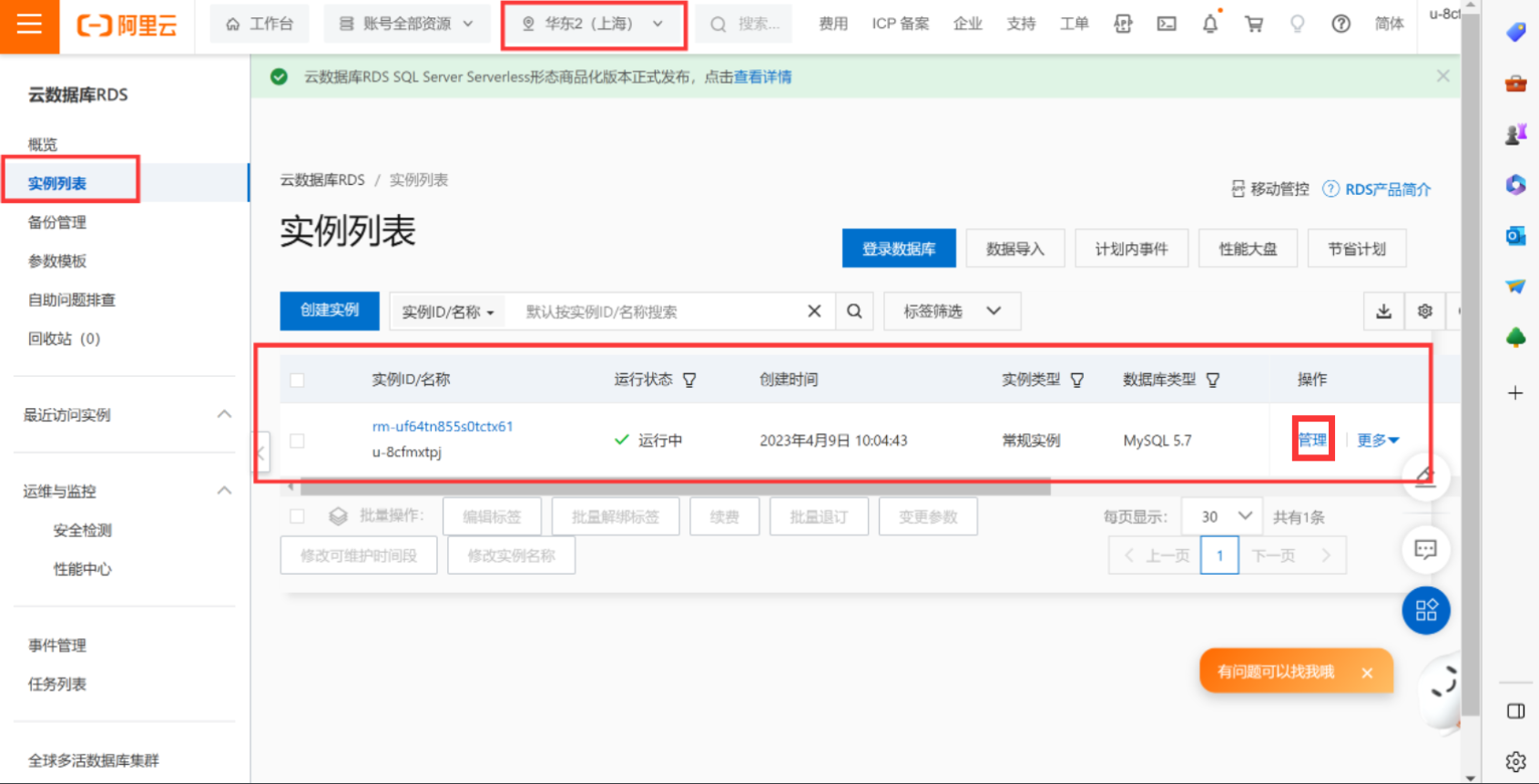
Task: Open the briefcase tools sidebar icon
Action: point(1515,84)
